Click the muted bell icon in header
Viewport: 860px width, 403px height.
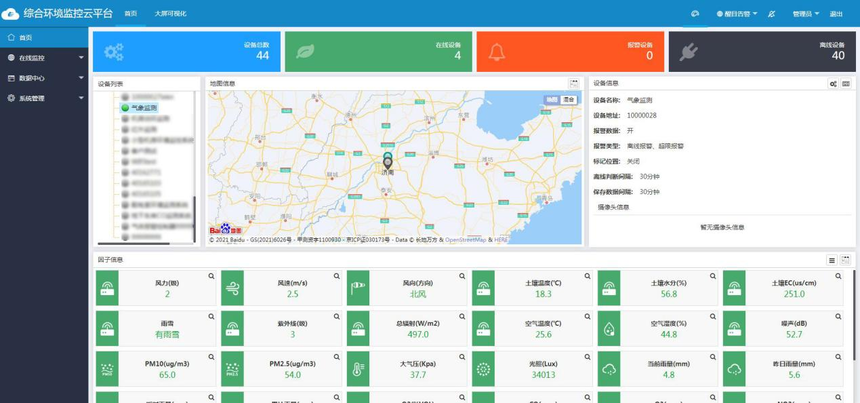coord(772,14)
